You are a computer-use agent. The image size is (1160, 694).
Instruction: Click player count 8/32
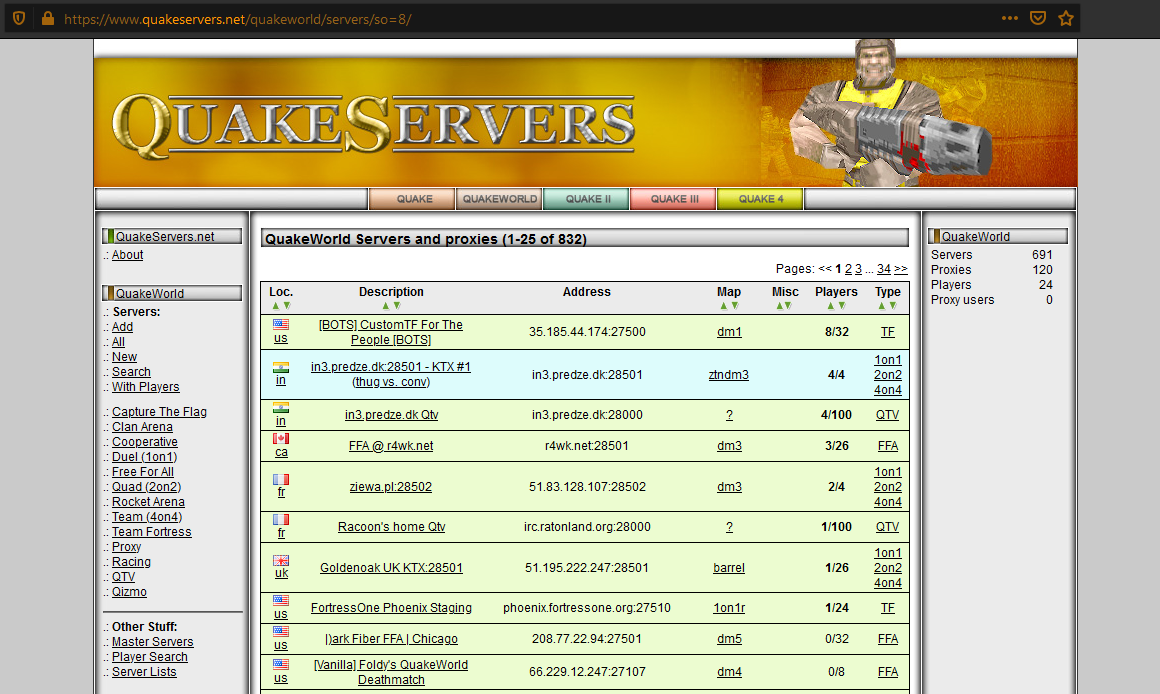(x=837, y=332)
